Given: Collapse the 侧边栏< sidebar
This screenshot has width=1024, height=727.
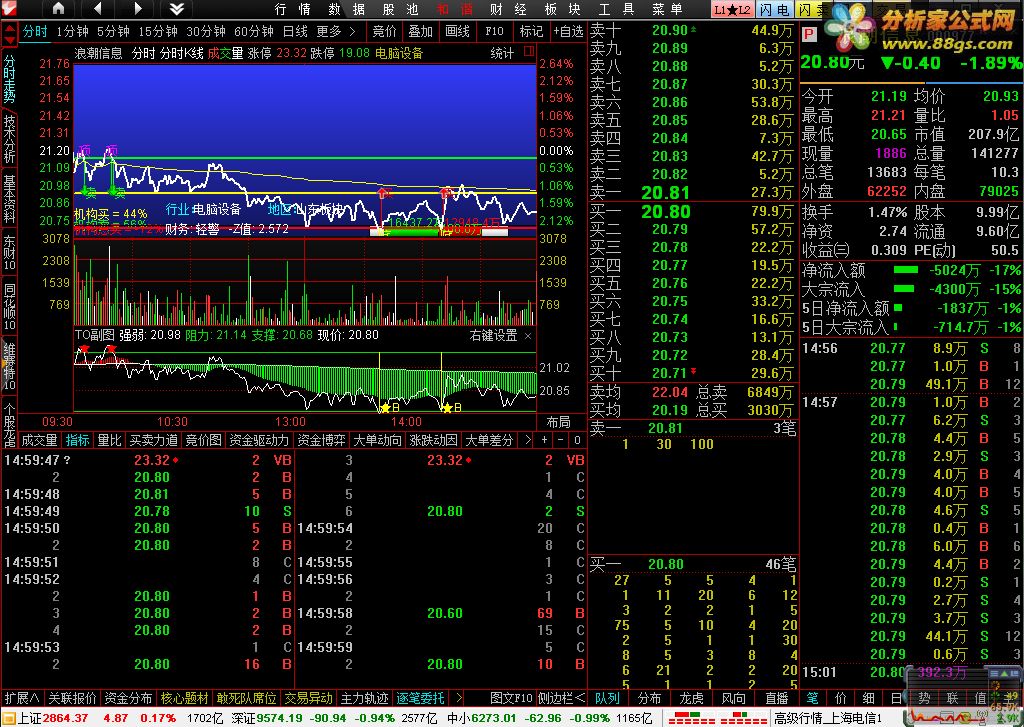Looking at the screenshot, I should (x=562, y=698).
